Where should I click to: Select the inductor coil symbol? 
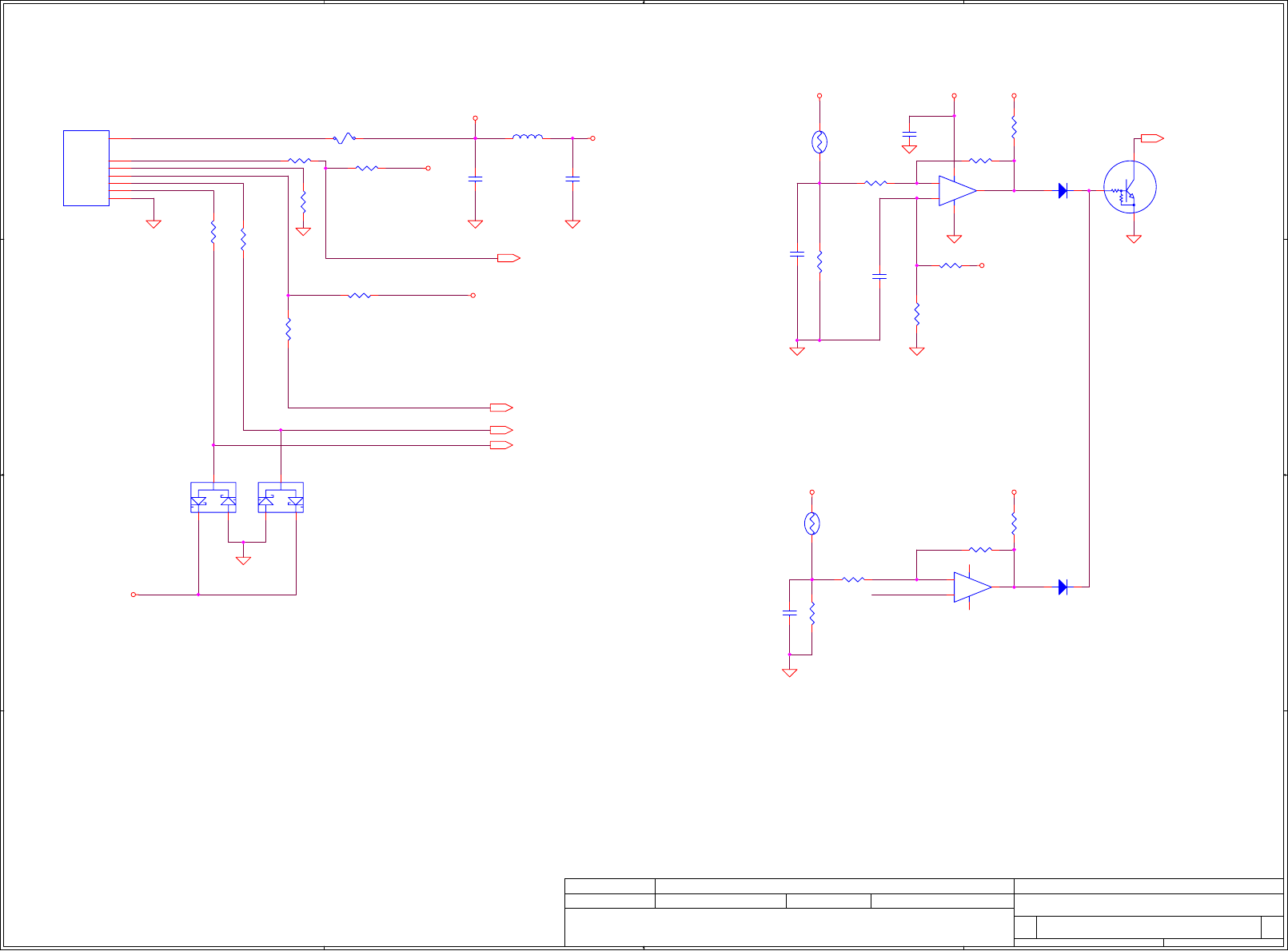[528, 137]
